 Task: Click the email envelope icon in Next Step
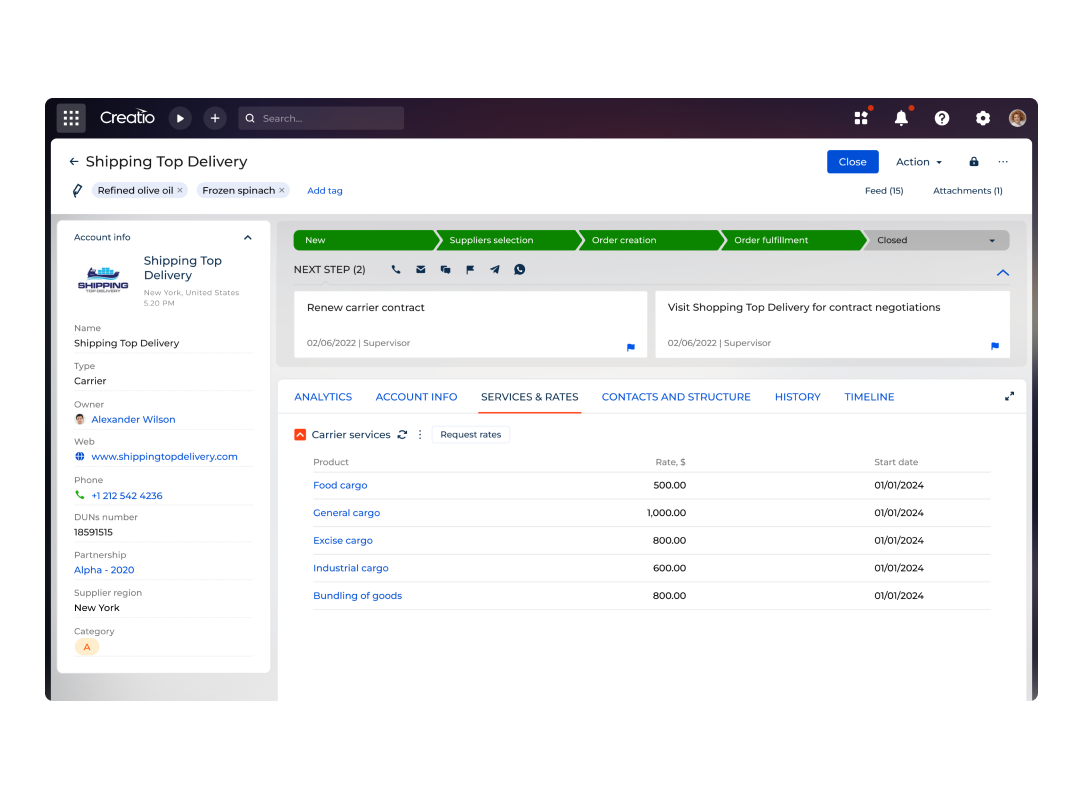(421, 270)
